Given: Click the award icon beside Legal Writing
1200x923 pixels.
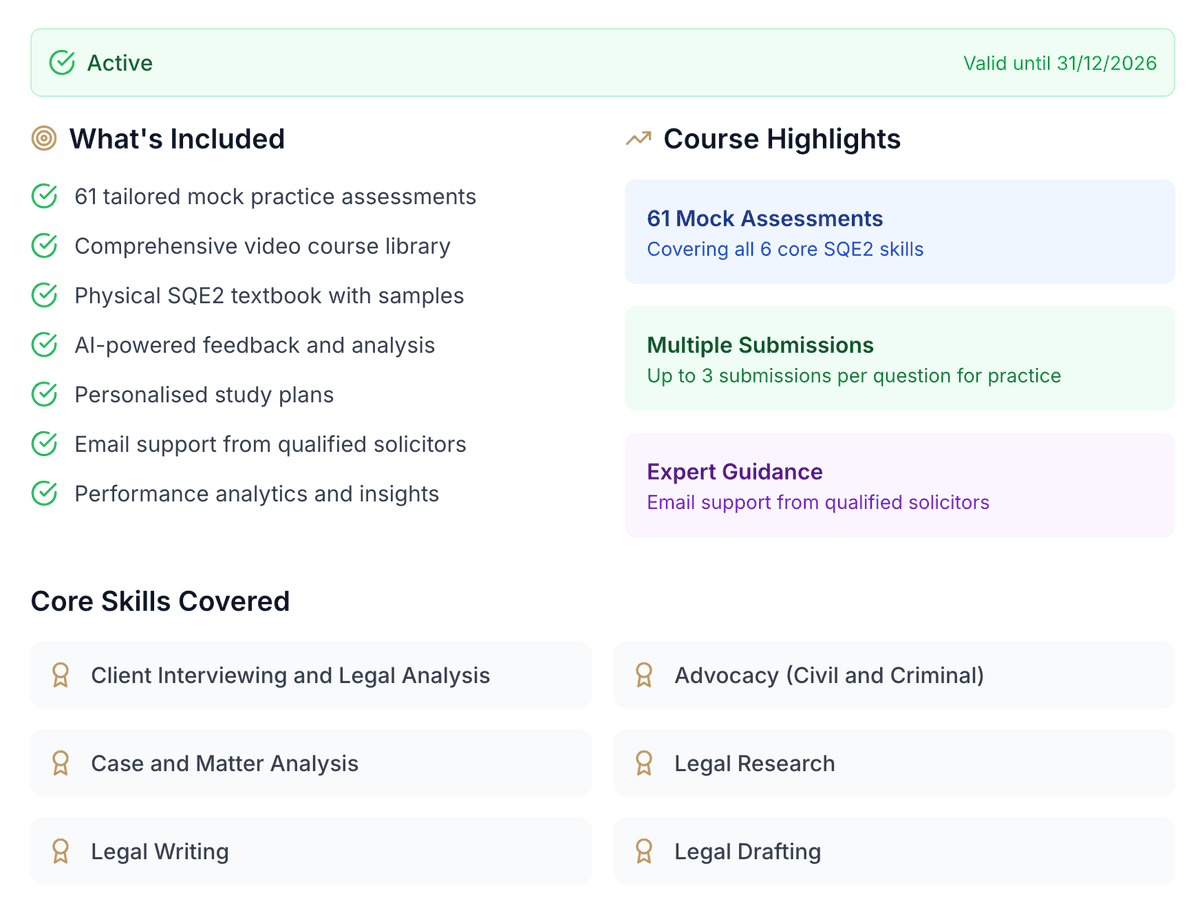Looking at the screenshot, I should click(x=60, y=851).
